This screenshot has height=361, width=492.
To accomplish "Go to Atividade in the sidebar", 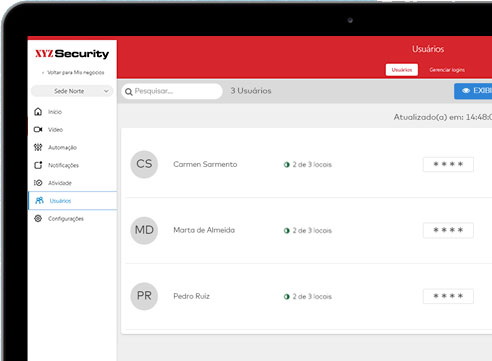I will coord(60,183).
